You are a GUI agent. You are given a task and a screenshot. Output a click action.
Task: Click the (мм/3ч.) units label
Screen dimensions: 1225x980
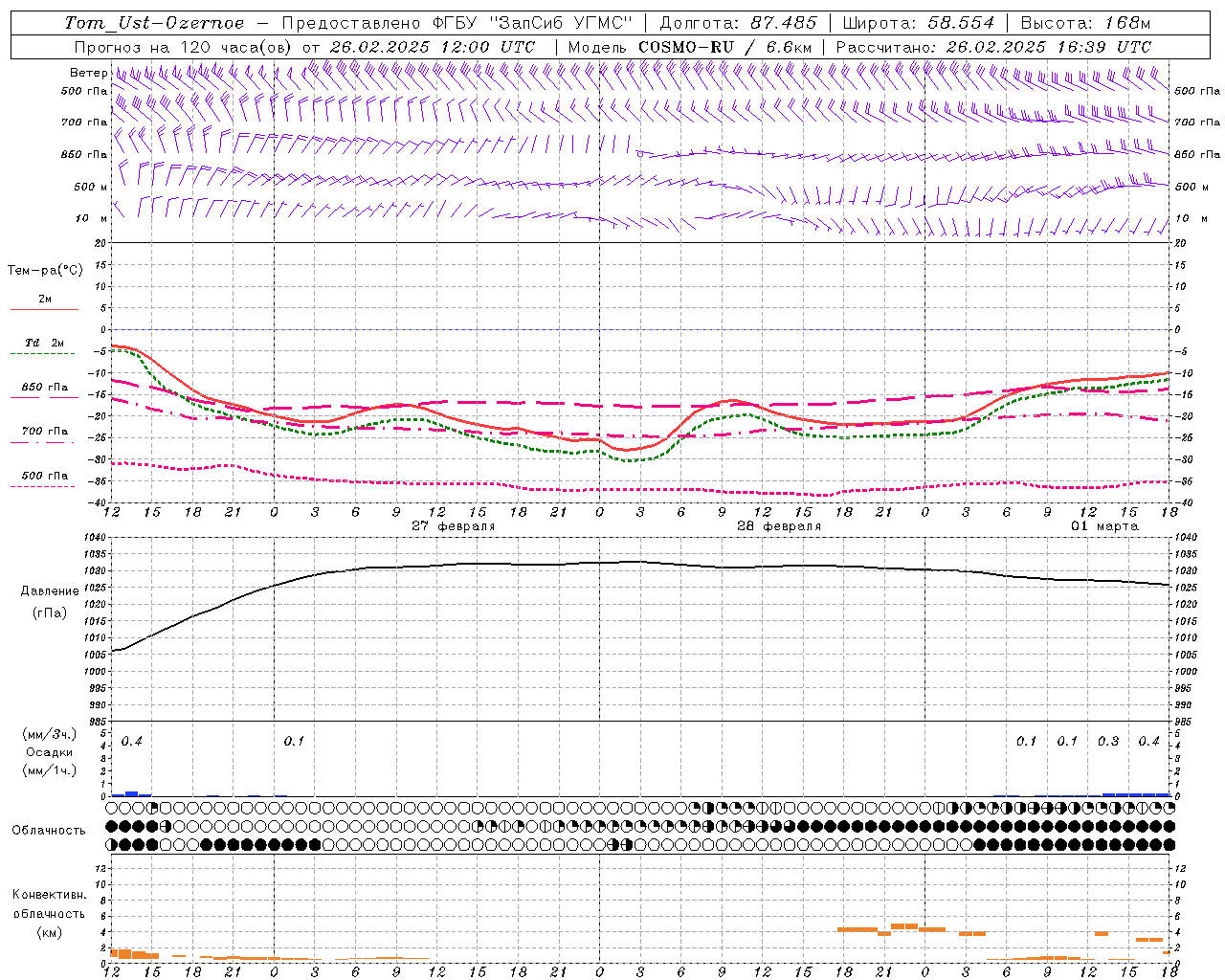pyautogui.click(x=50, y=734)
